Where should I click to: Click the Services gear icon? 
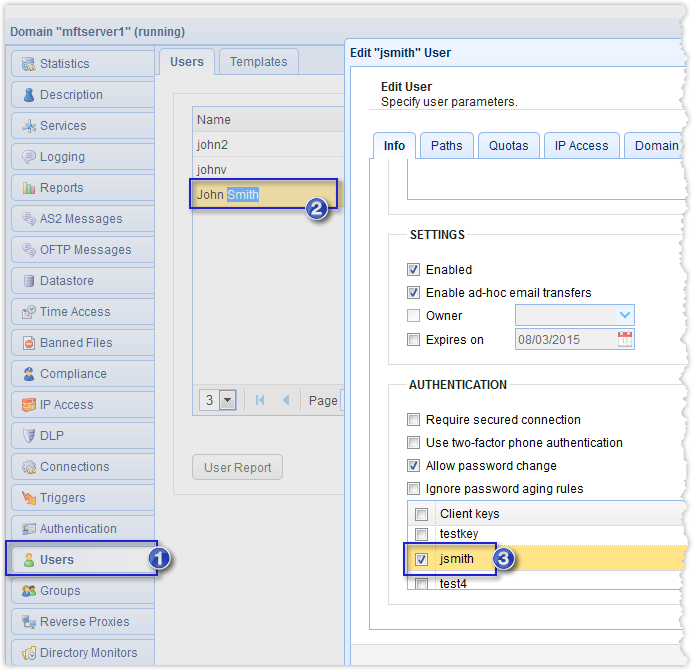tap(28, 126)
